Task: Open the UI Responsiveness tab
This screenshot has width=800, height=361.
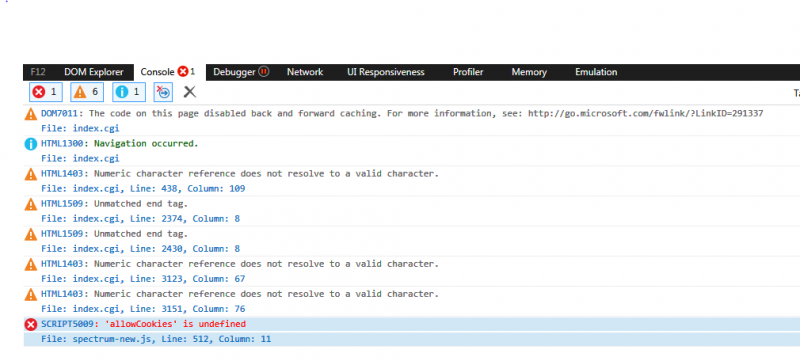Action: pos(386,72)
